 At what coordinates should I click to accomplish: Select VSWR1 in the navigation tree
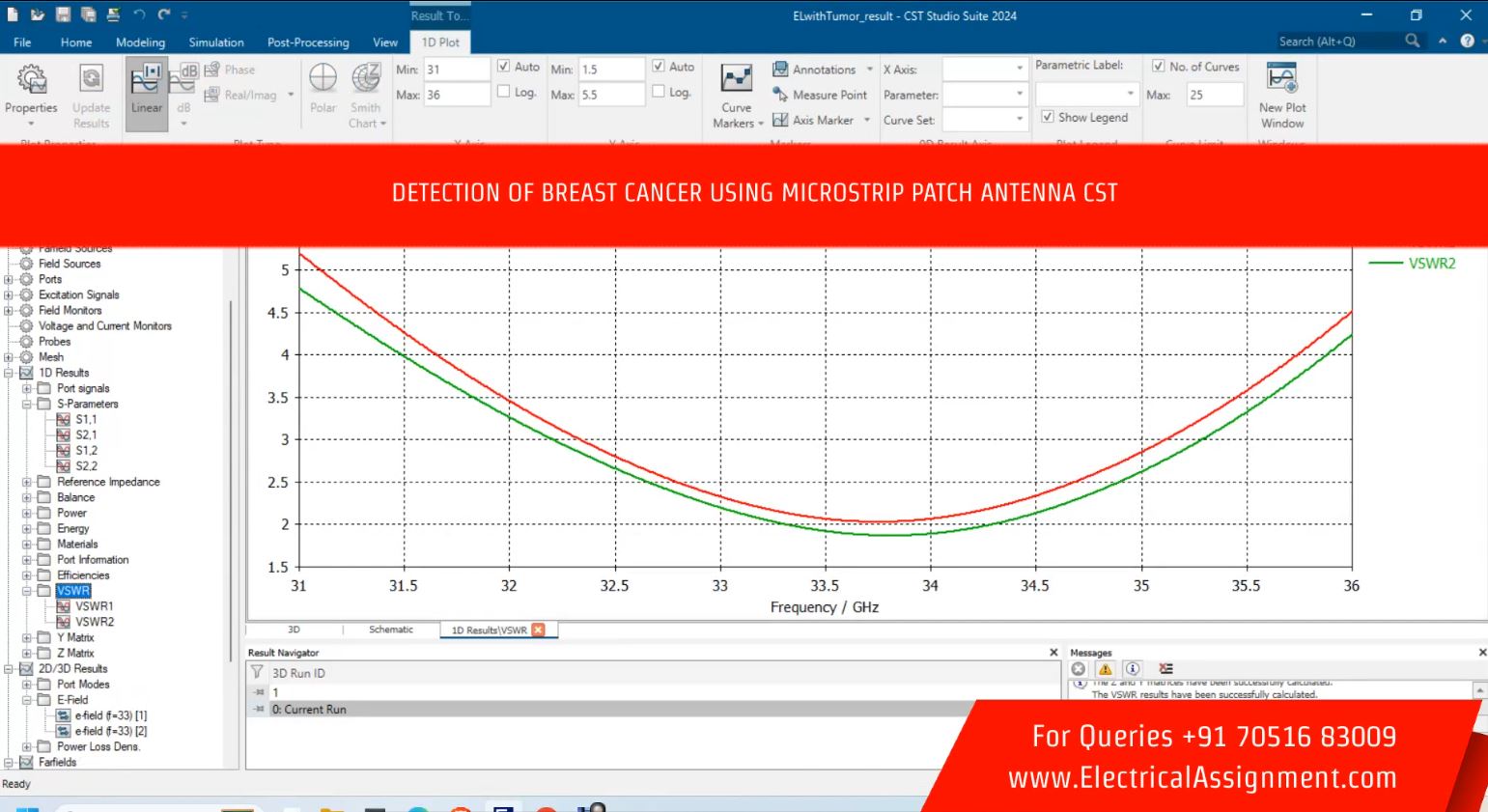click(94, 606)
